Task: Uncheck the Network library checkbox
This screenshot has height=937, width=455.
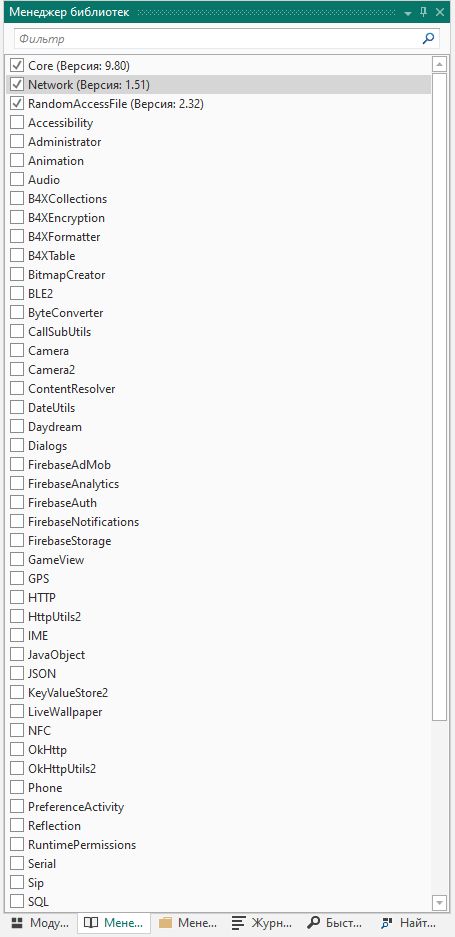Action: click(x=17, y=84)
